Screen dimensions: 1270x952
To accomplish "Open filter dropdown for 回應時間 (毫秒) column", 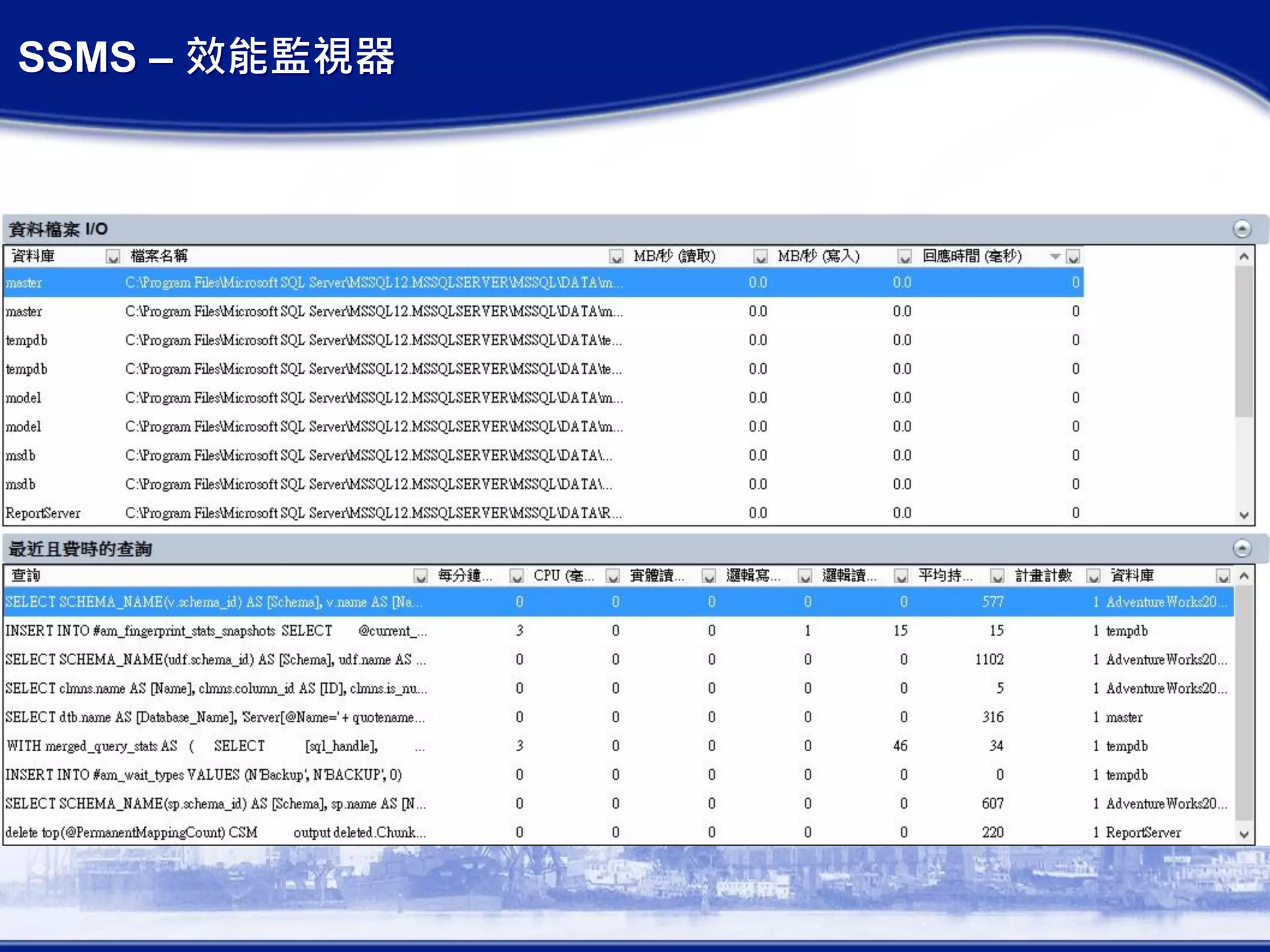I will click(x=1073, y=256).
